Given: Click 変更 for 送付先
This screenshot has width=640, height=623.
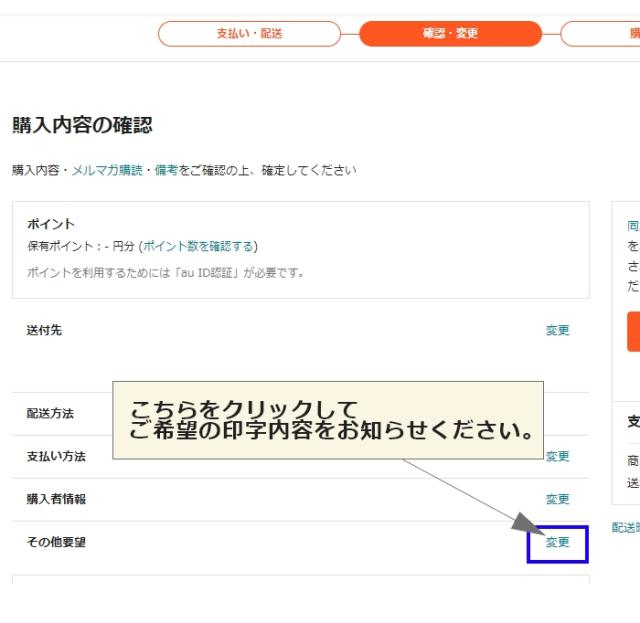Looking at the screenshot, I should click(x=557, y=330).
